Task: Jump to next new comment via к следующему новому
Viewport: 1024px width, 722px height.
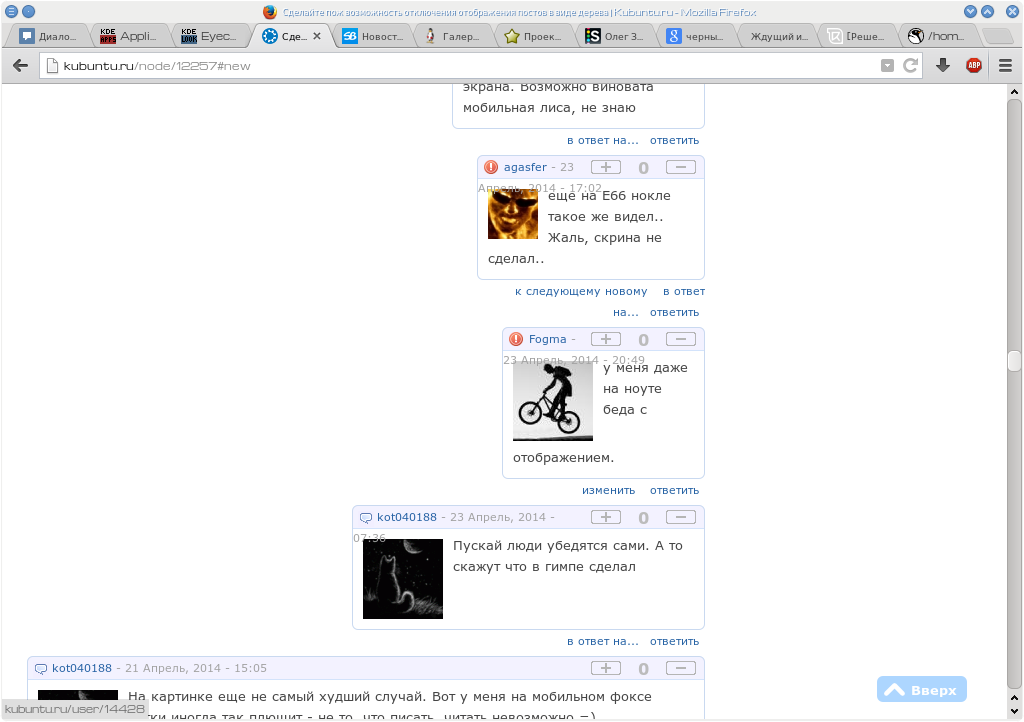Action: coord(581,291)
